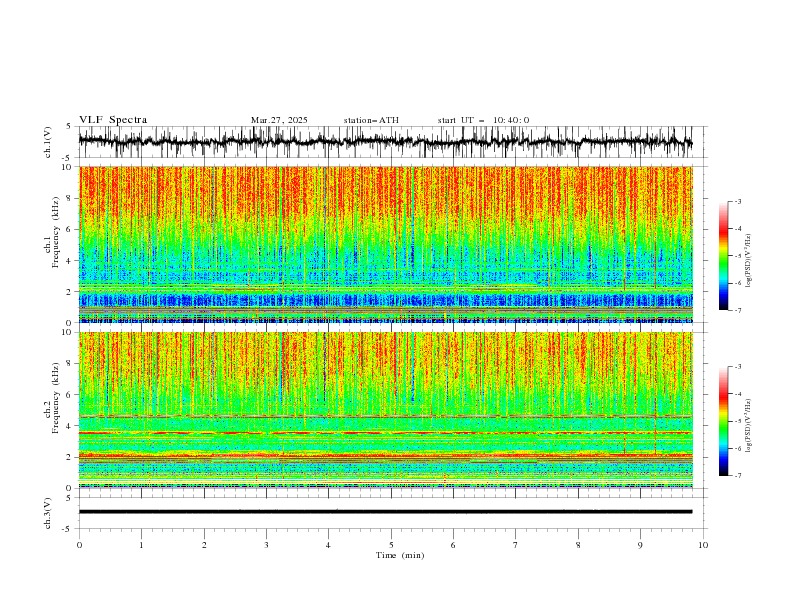Screen dimensions: 792x612
Task: Click the ch.1 waveform trace panel
Action: click(x=393, y=142)
